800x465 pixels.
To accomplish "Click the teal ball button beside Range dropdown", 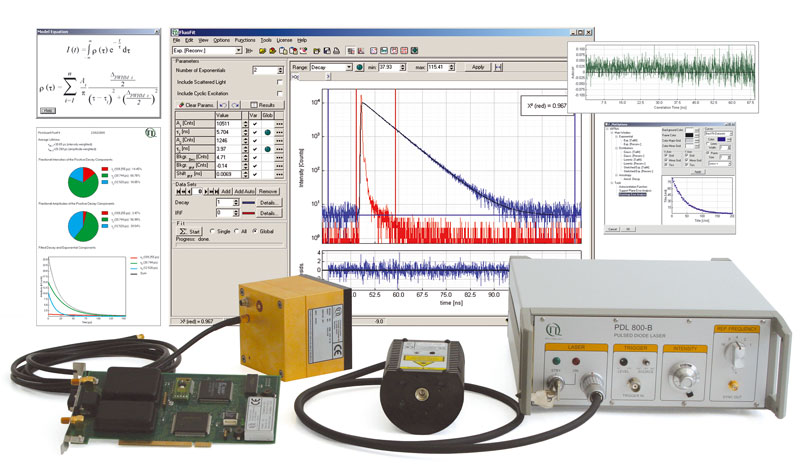I will tap(360, 67).
